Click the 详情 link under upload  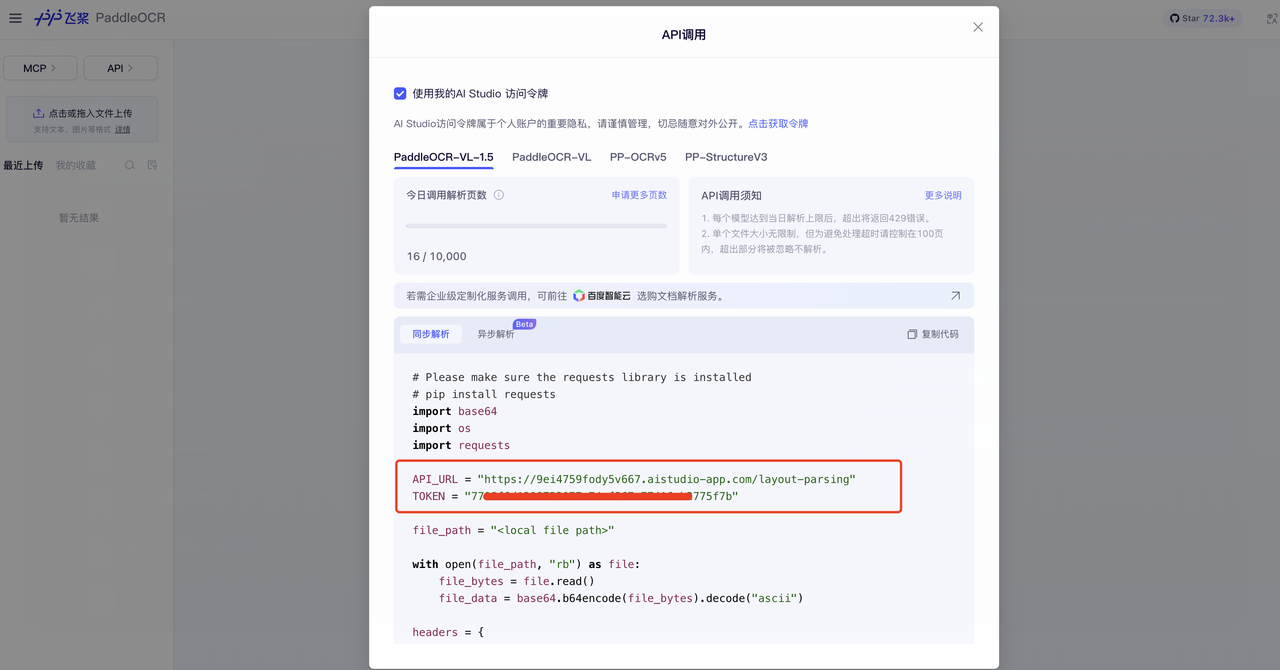click(x=122, y=130)
